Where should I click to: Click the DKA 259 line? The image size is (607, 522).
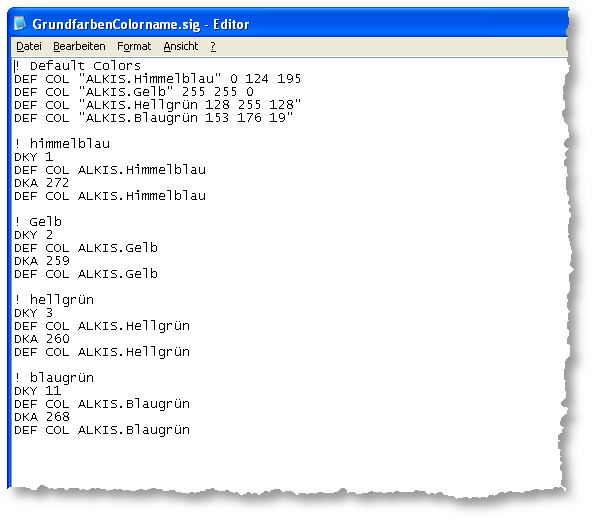click(x=42, y=261)
